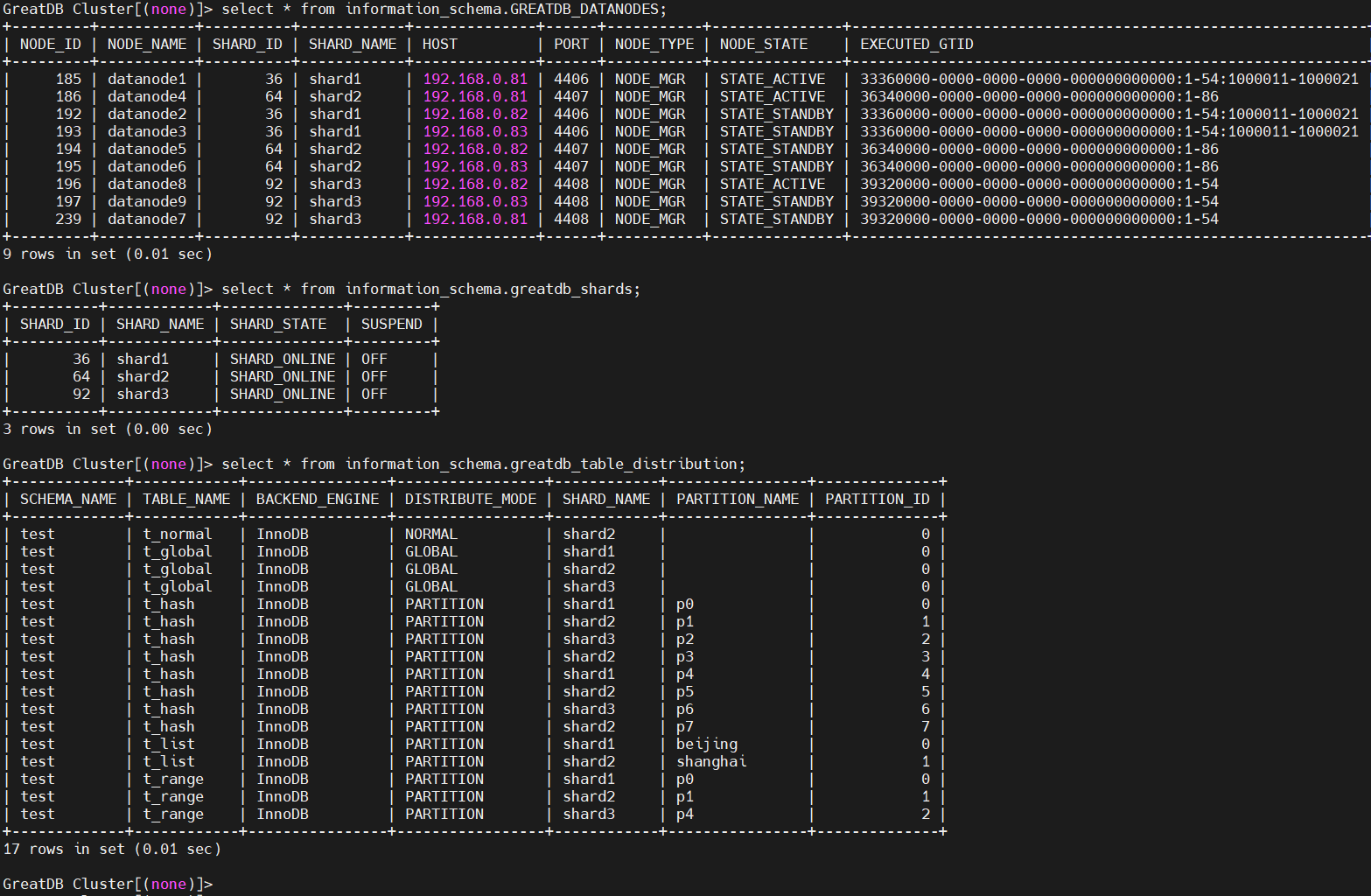Click node ID 239 in datanodes table

68,219
